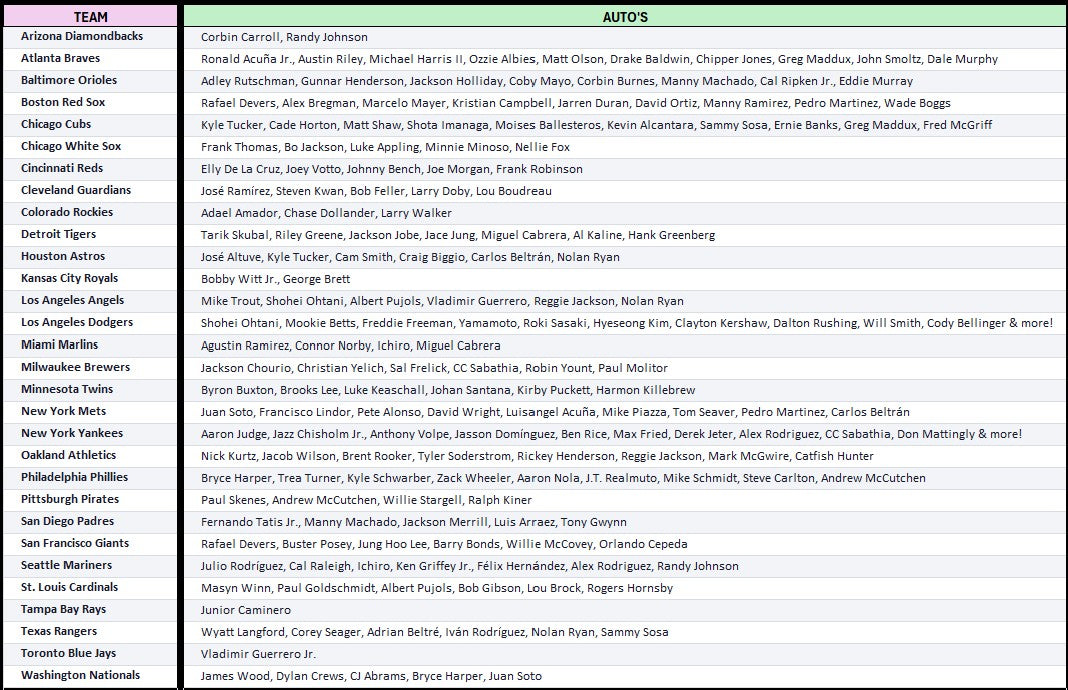Click the 'Vladimir Guerrero Jr.' autos cell
Screen dimensions: 1068x690
pos(625,654)
